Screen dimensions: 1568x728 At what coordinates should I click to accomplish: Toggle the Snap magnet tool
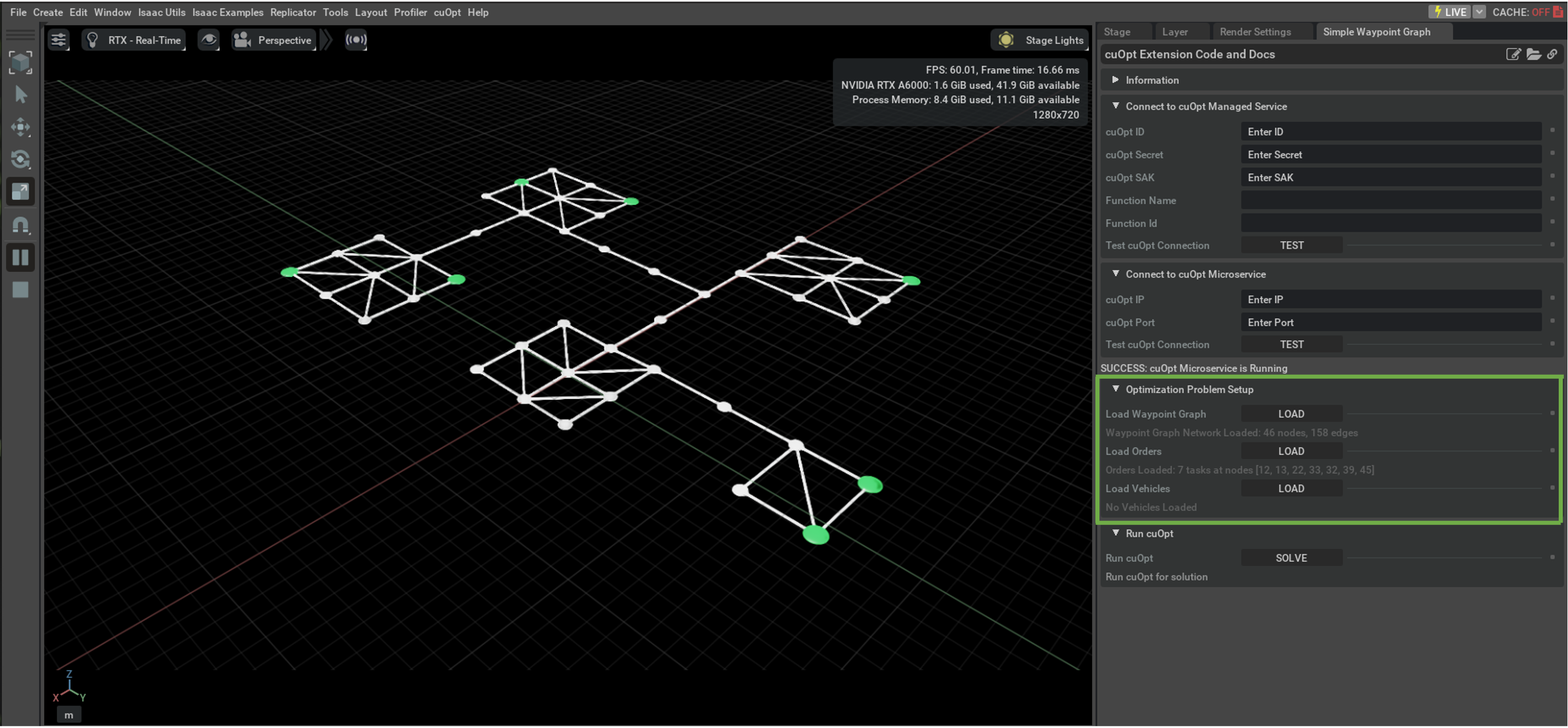pos(21,225)
